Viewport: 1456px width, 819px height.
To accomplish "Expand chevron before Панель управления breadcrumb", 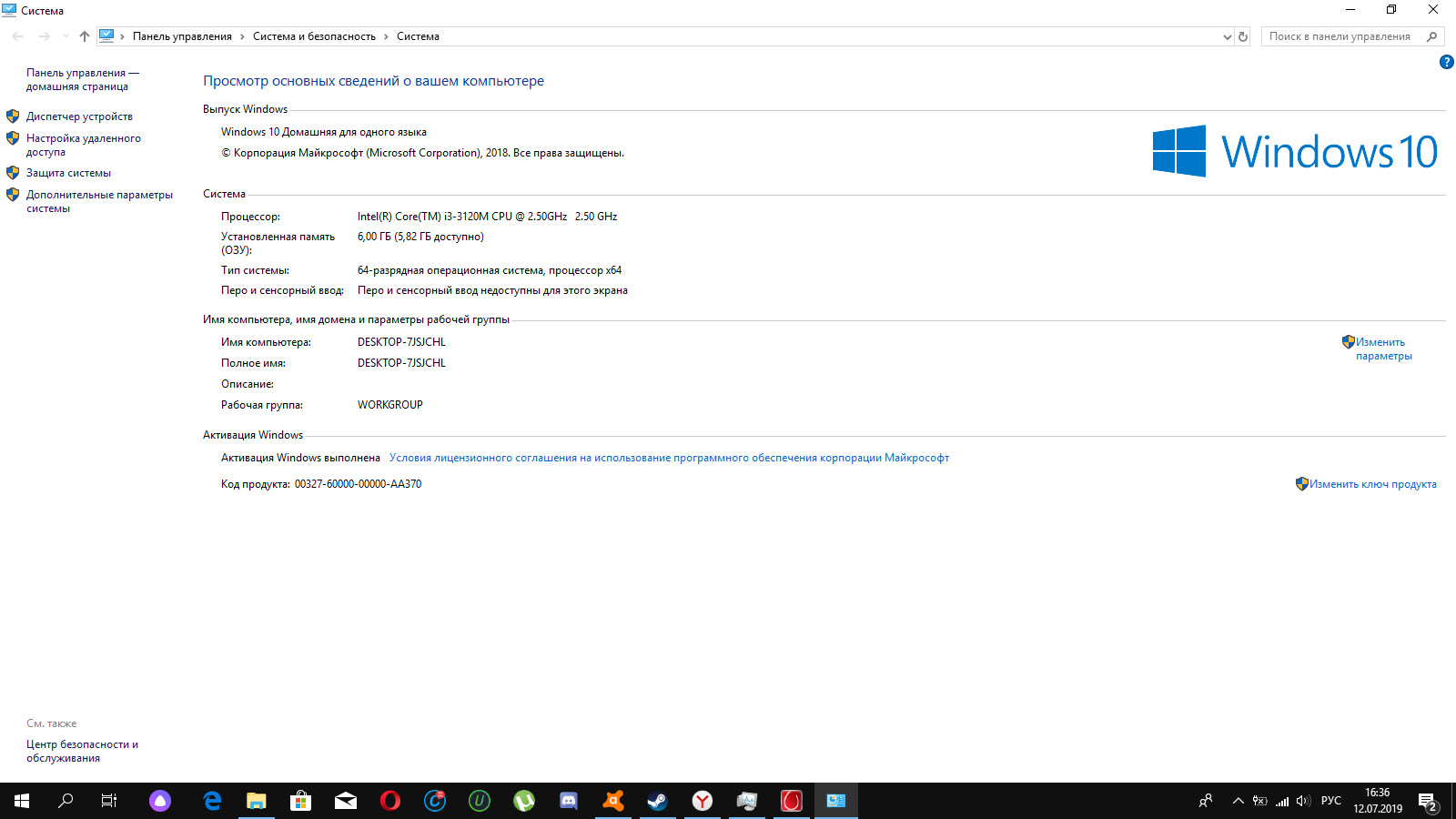I will click(x=123, y=36).
